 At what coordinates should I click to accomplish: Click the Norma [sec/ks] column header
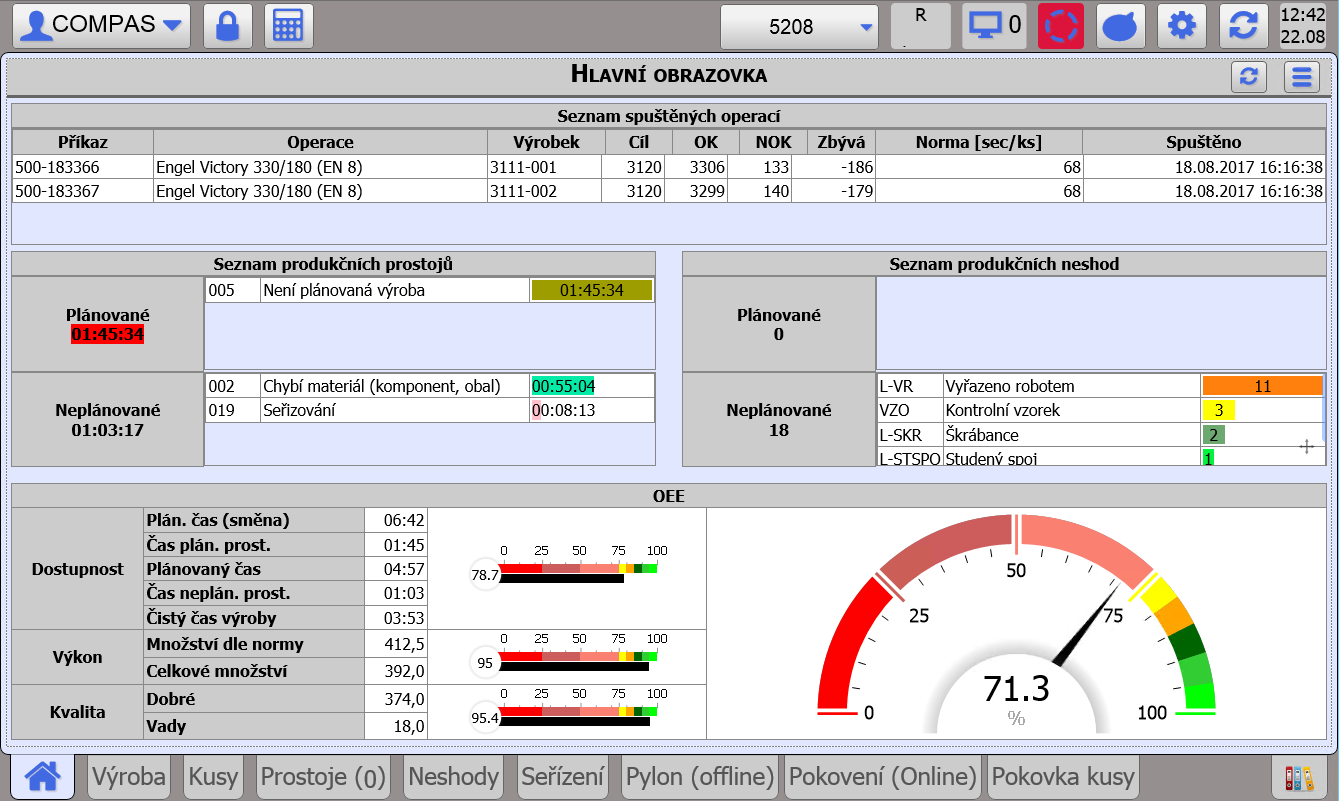(x=978, y=142)
